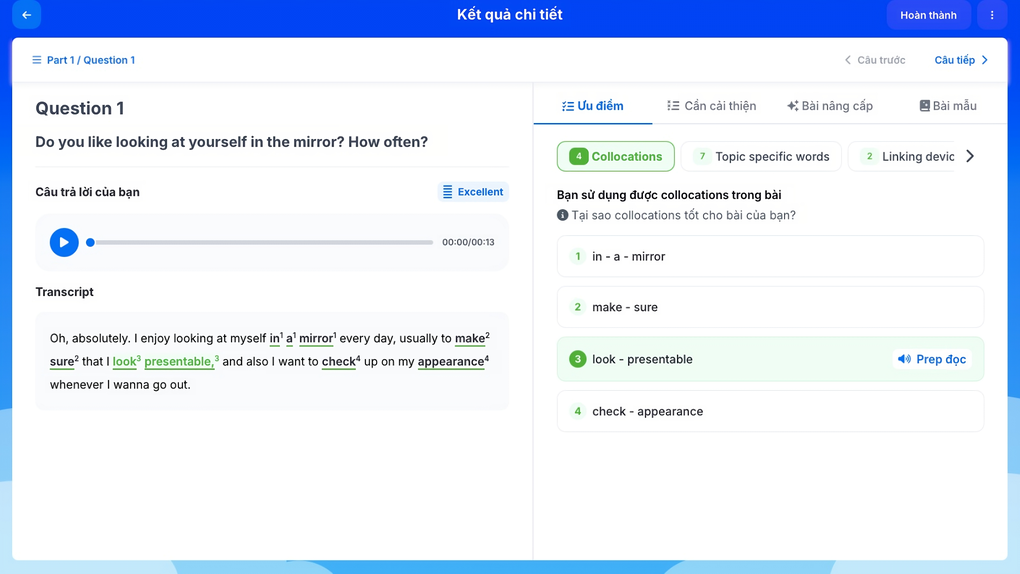Click 'Tại sao collocations tốt' help text
Screen dimensions: 1020x574
coord(683,215)
